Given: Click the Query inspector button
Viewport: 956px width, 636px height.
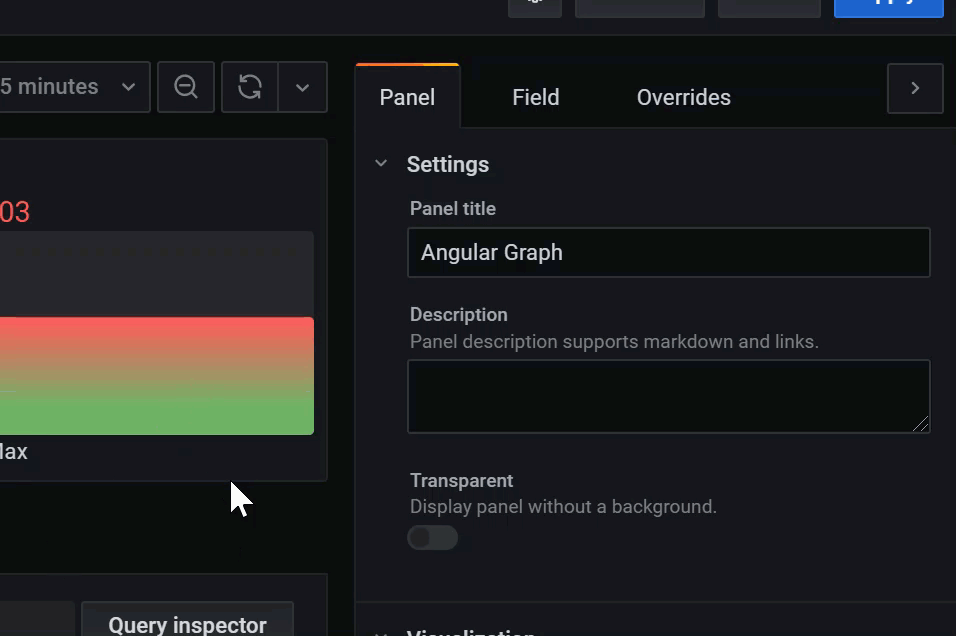Looking at the screenshot, I should (187, 623).
